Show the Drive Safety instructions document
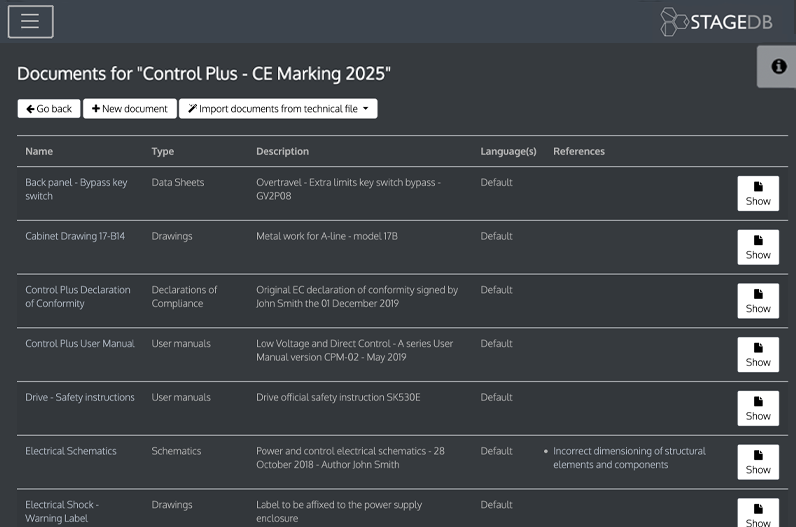Screen dimensions: 796x527 tap(758, 408)
